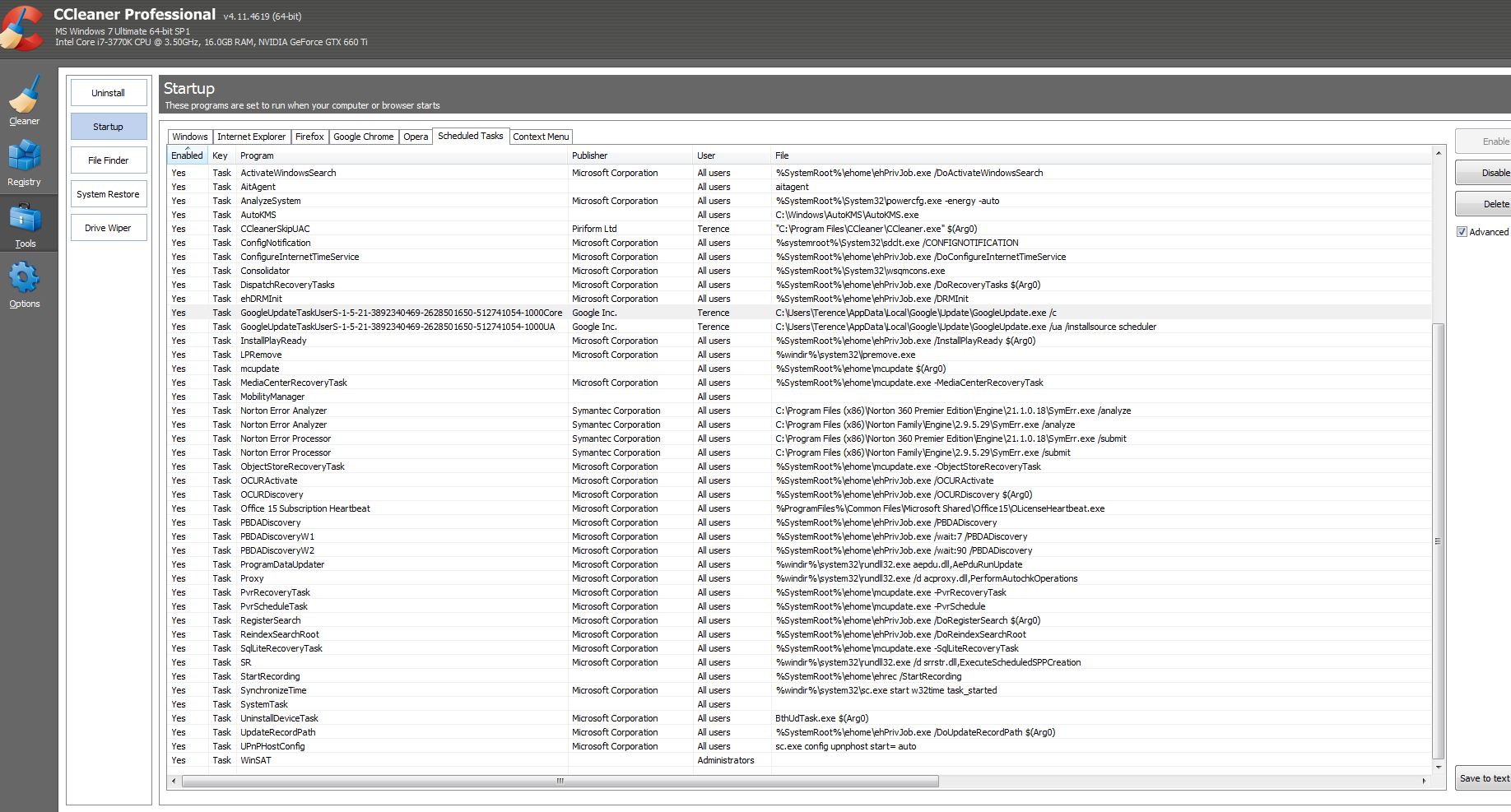Select the UPnPHostConfig task row
The image size is (1511, 812).
799,746
